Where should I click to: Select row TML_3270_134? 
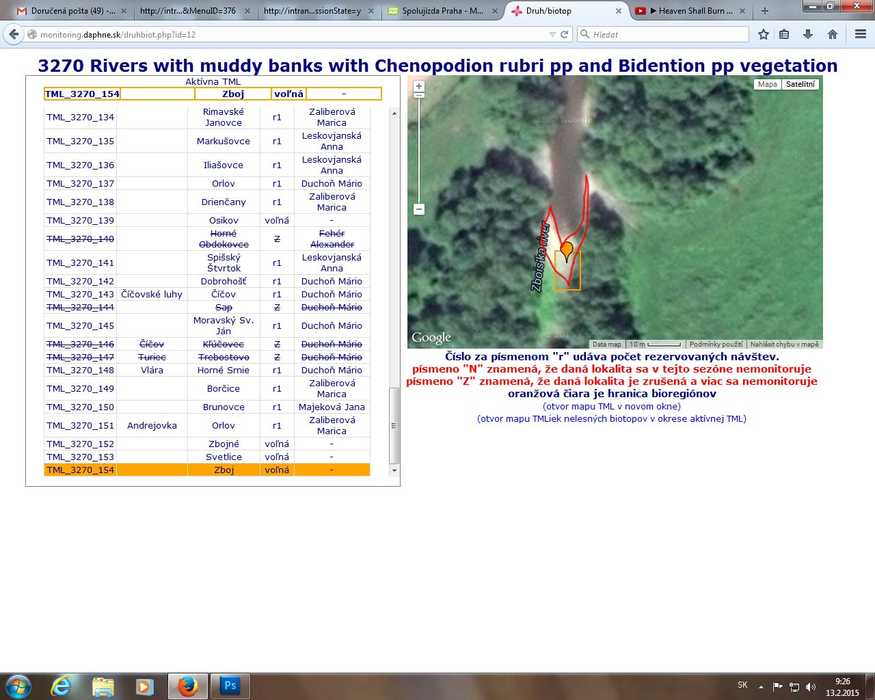pos(206,117)
